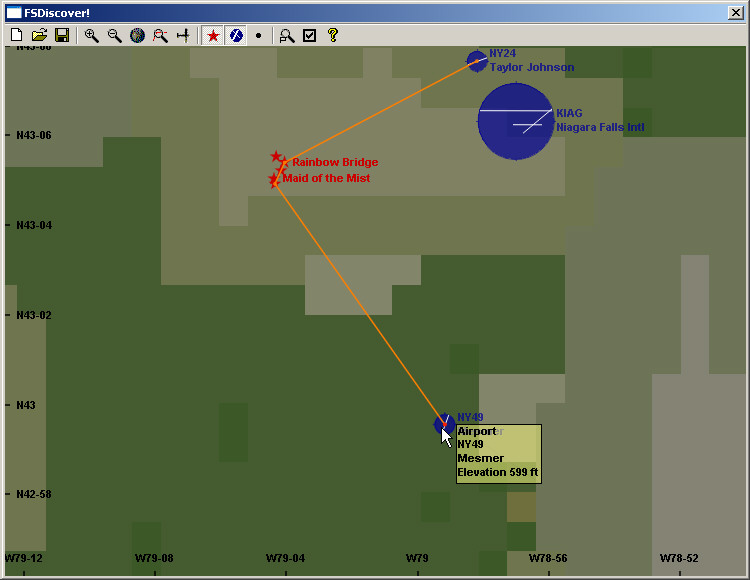Toggle the black dot display button

tap(258, 35)
